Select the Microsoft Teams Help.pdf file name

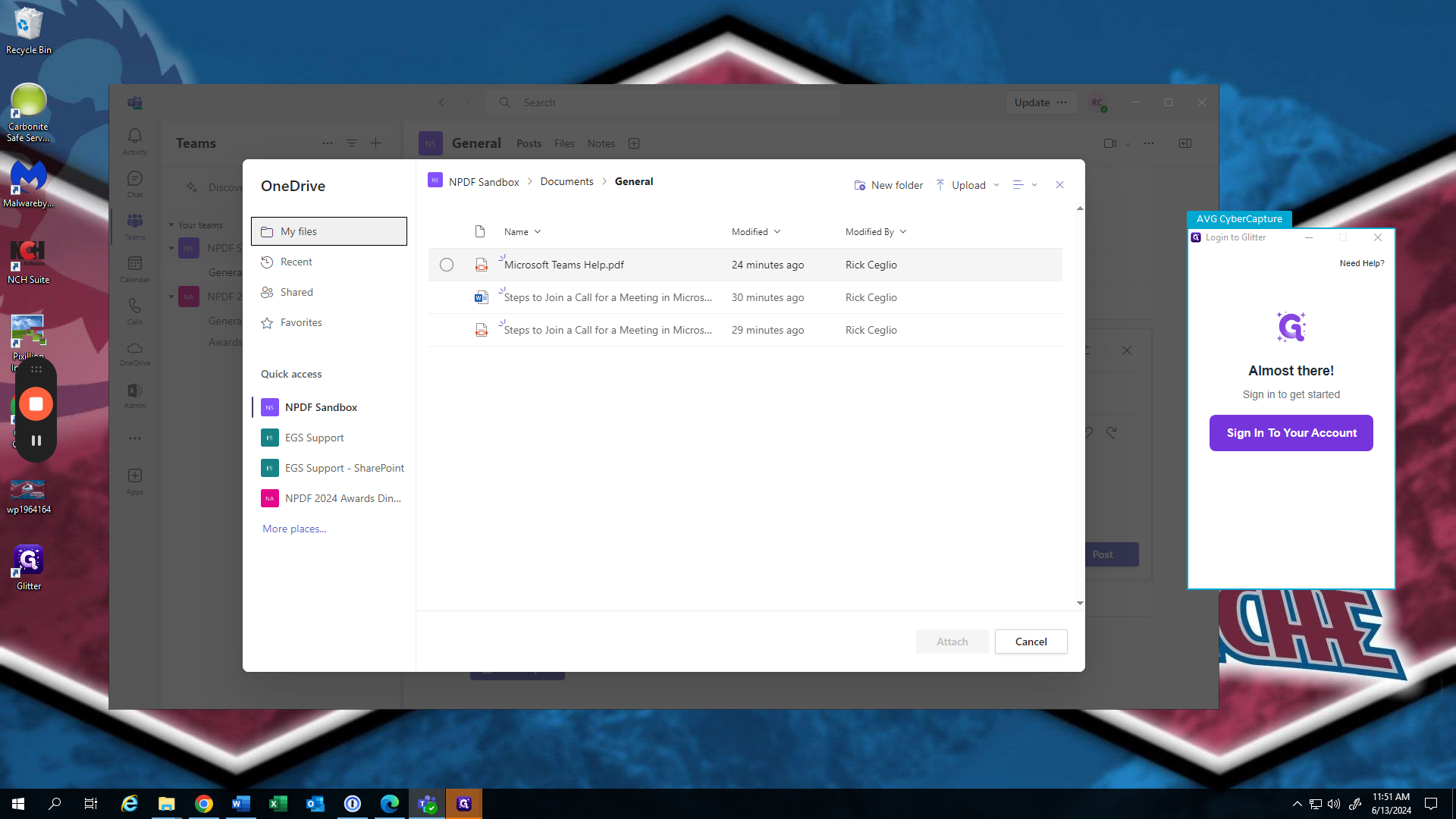point(564,265)
